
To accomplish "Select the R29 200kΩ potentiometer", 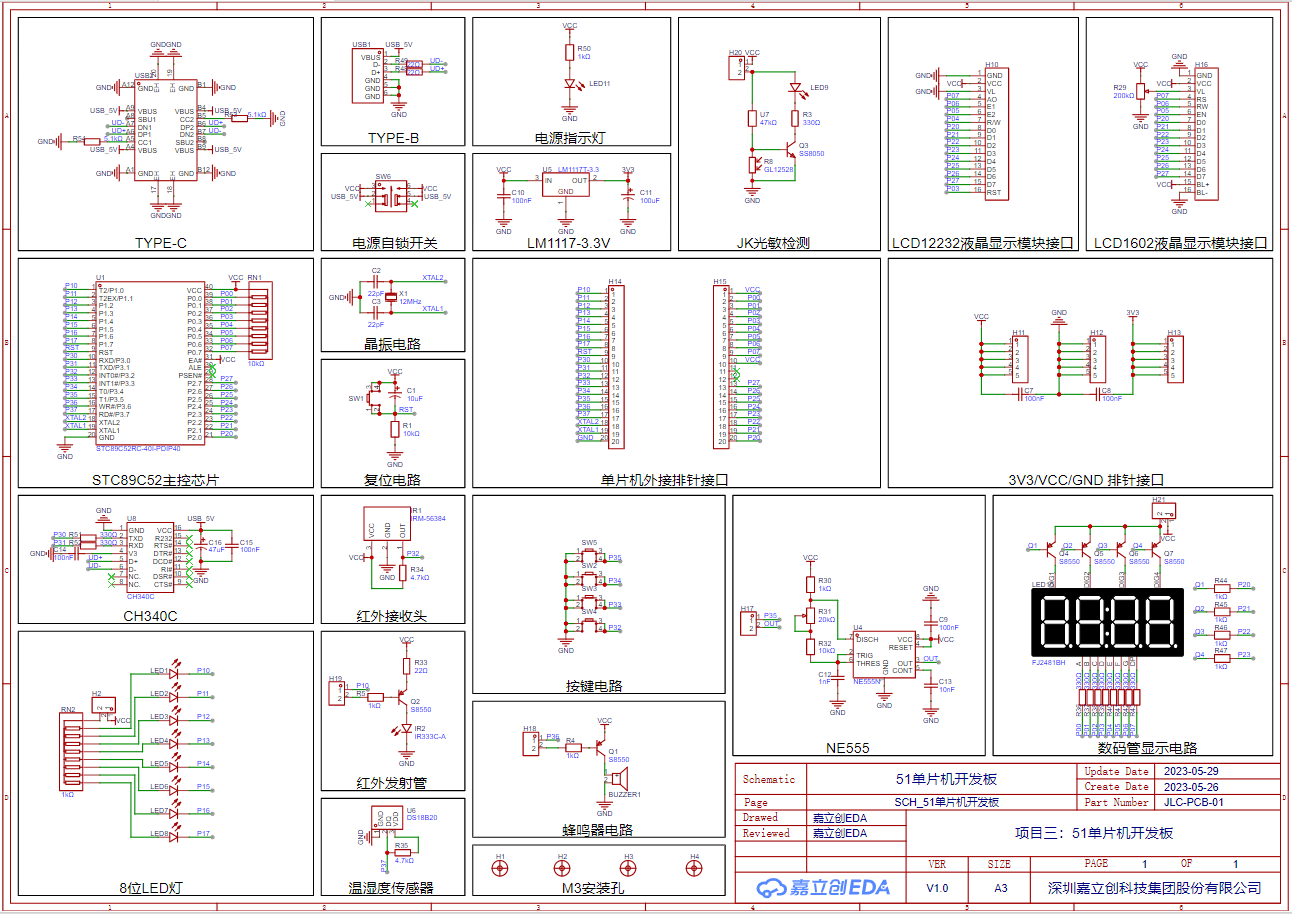I will (x=1141, y=92).
